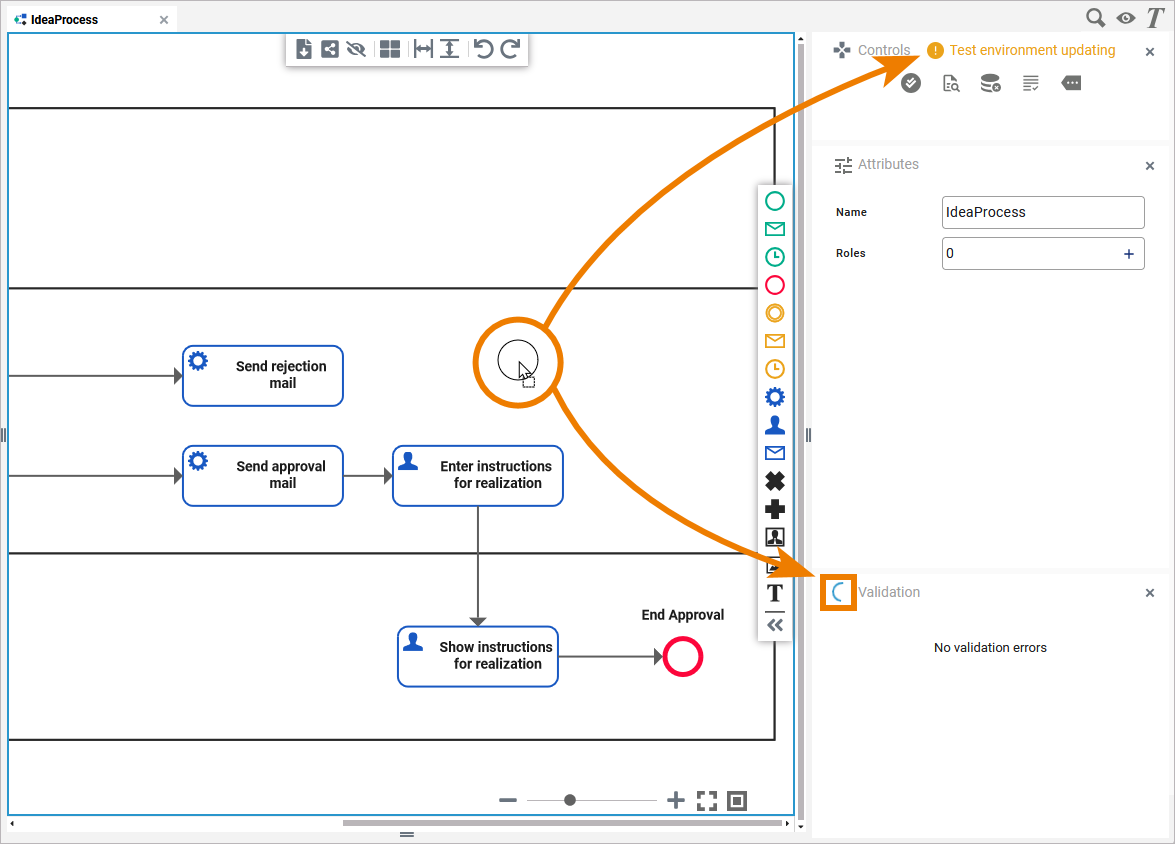Screen dimensions: 1175x844
Task: Click the share icon in diagram toolbar
Action: tap(330, 49)
